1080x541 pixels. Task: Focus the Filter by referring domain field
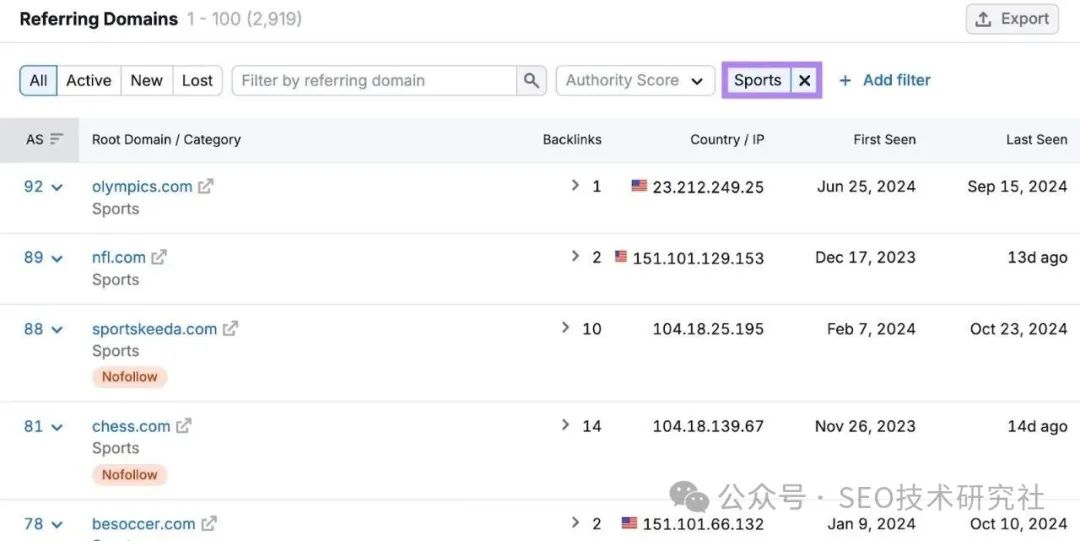pos(375,81)
